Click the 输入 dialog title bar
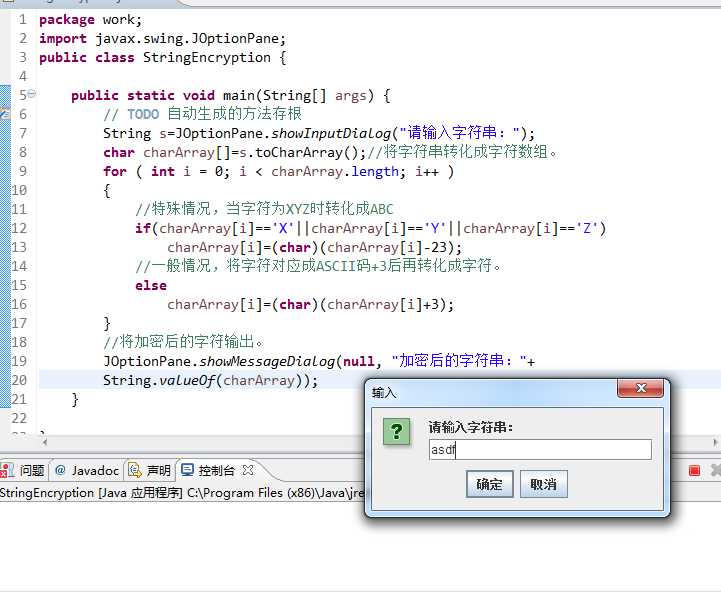Image resolution: width=721 pixels, height=592 pixels. (492, 392)
